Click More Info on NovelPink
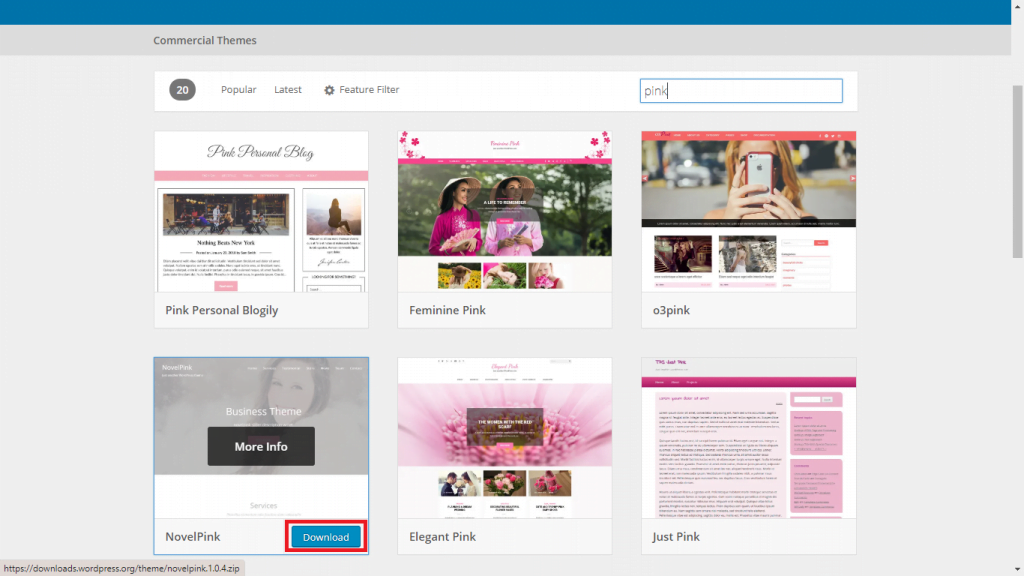This screenshot has height=576, width=1024. 261,446
